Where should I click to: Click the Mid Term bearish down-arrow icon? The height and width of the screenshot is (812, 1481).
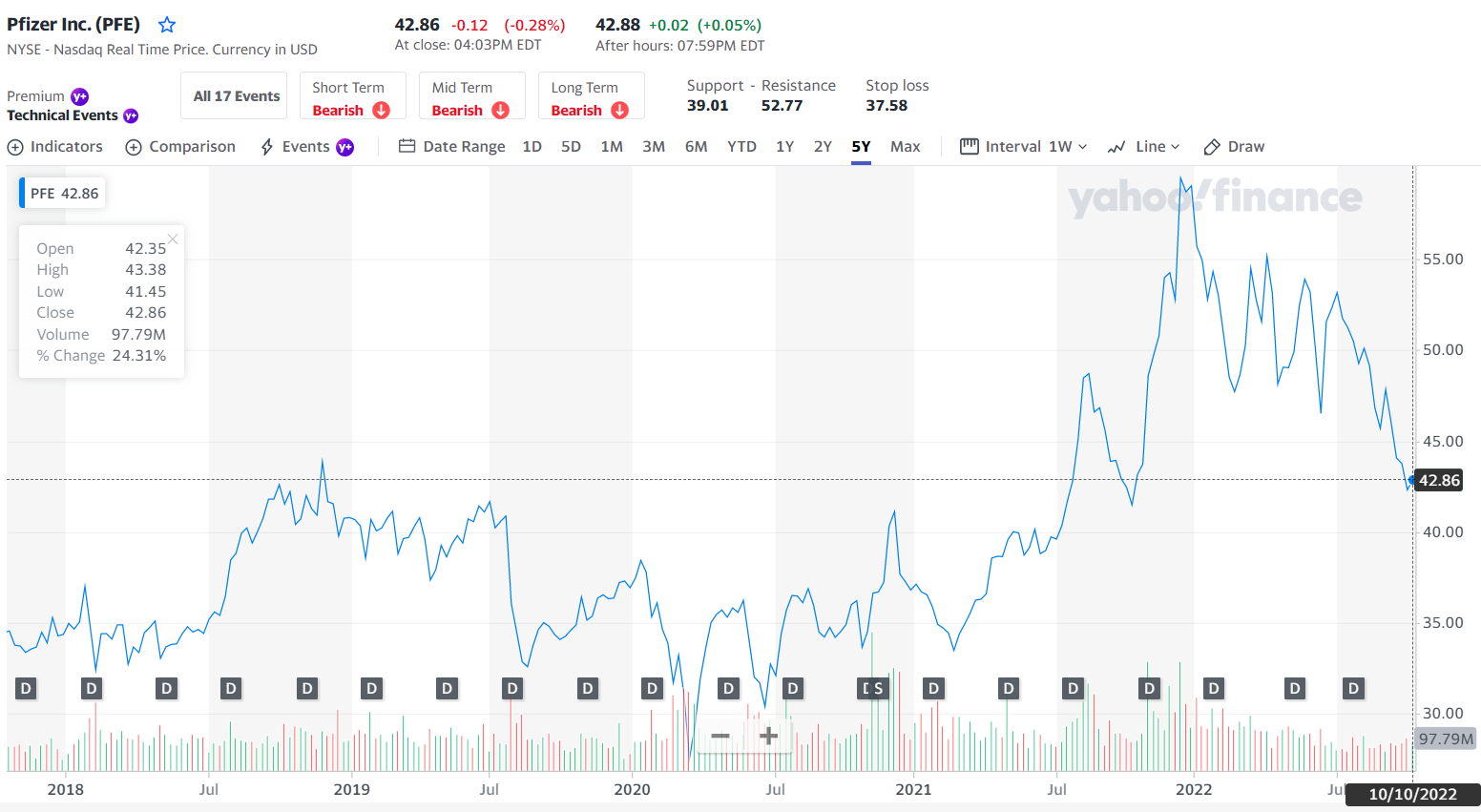click(x=500, y=111)
